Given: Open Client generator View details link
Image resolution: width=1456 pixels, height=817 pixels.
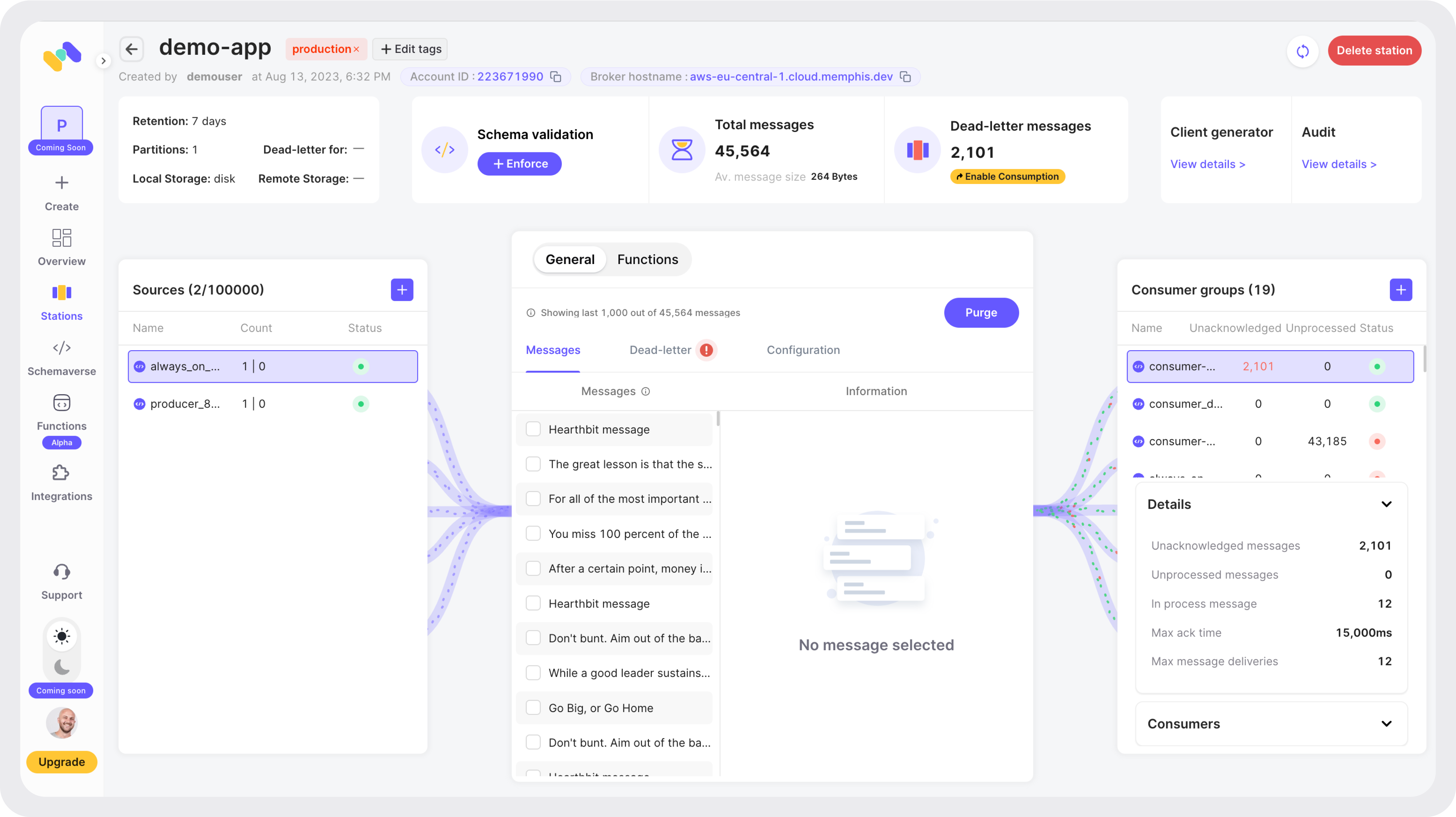Looking at the screenshot, I should 1207,164.
